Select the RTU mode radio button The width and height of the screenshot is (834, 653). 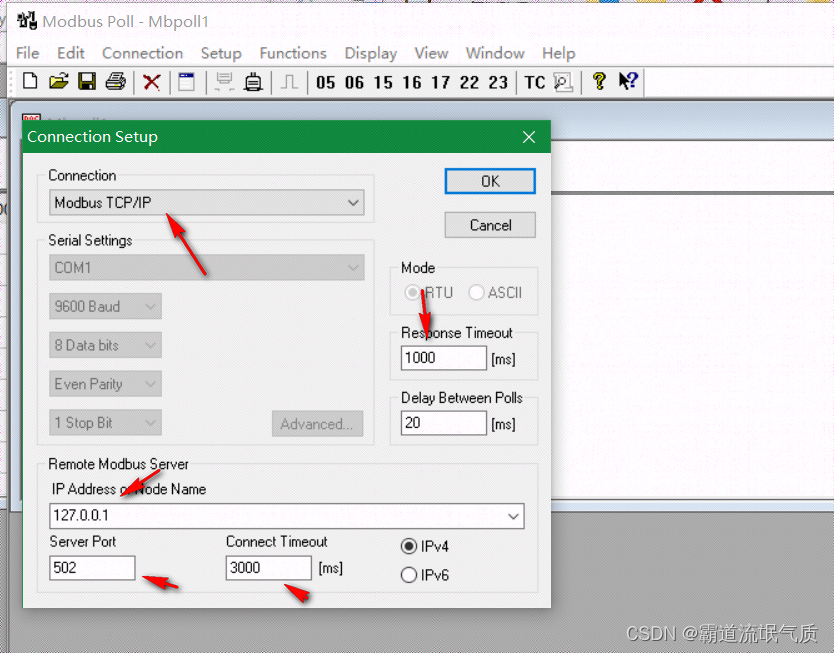pyautogui.click(x=412, y=292)
